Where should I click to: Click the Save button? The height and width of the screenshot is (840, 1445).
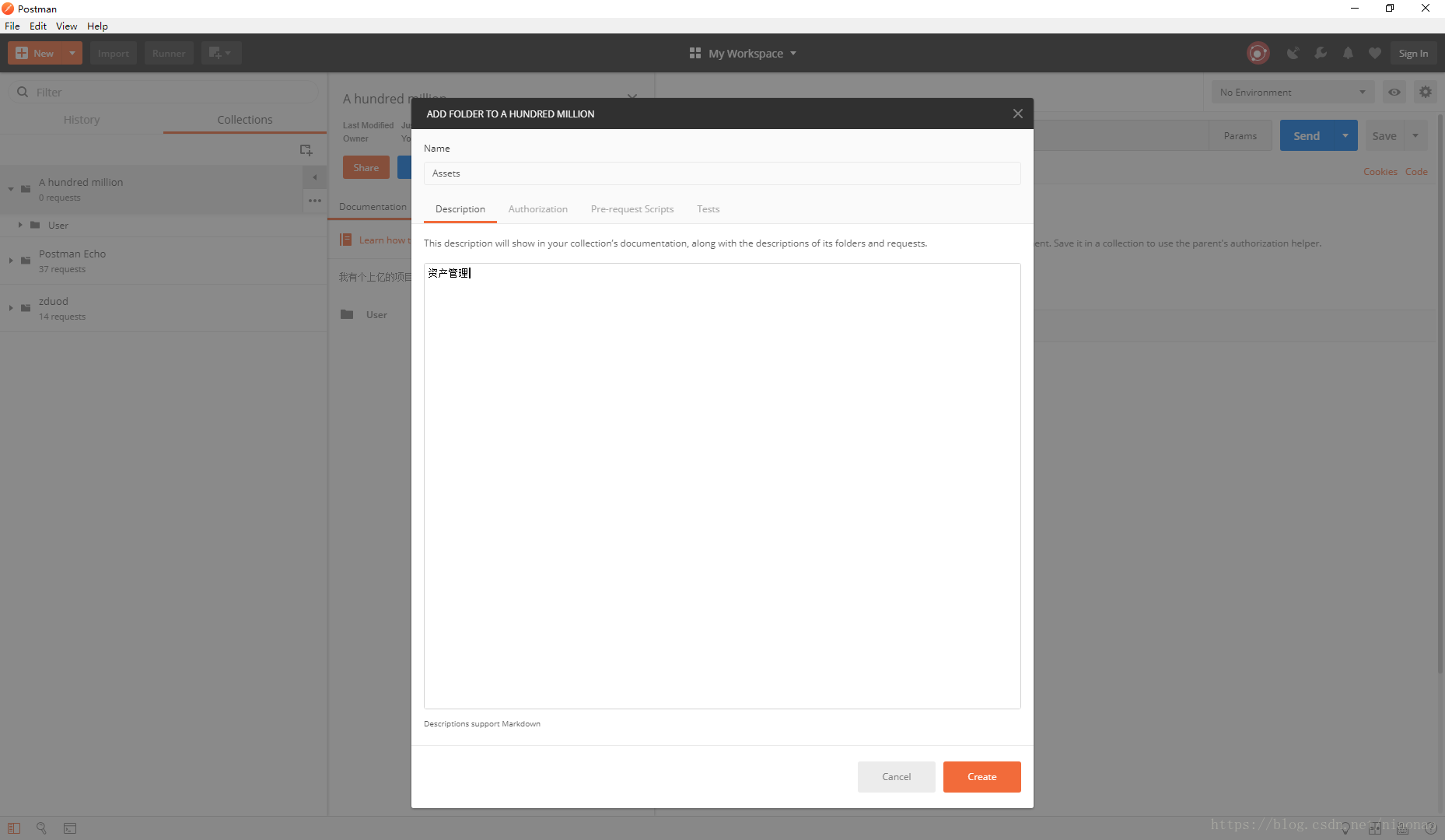[x=1384, y=135]
